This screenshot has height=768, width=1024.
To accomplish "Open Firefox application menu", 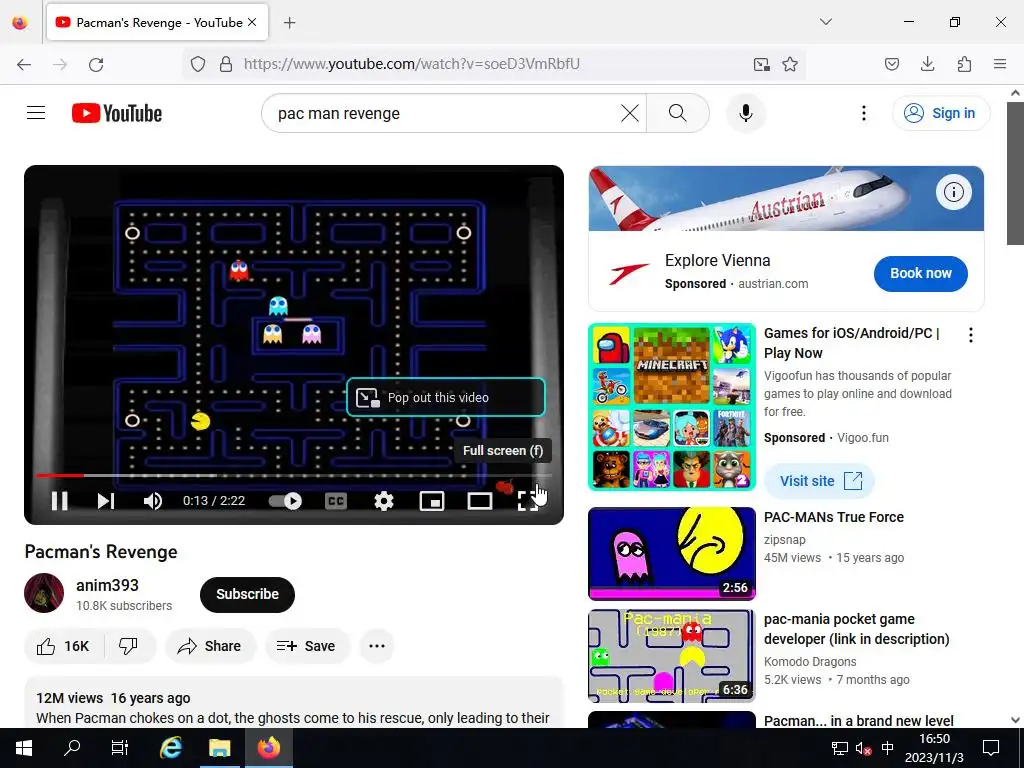I will pos(1000,64).
